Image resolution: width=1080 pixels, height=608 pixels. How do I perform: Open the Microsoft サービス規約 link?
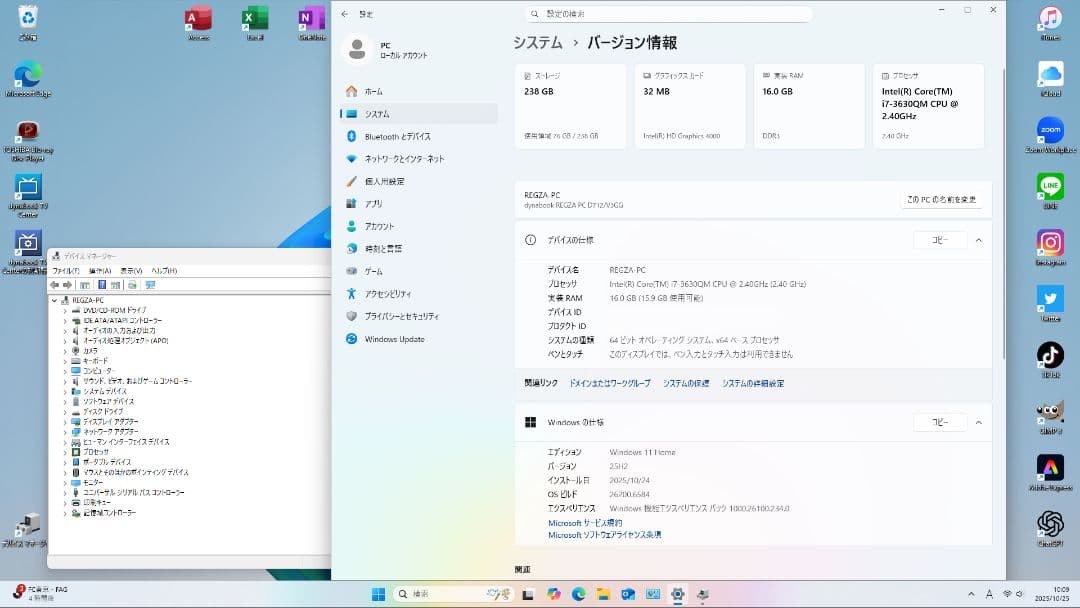(x=586, y=523)
